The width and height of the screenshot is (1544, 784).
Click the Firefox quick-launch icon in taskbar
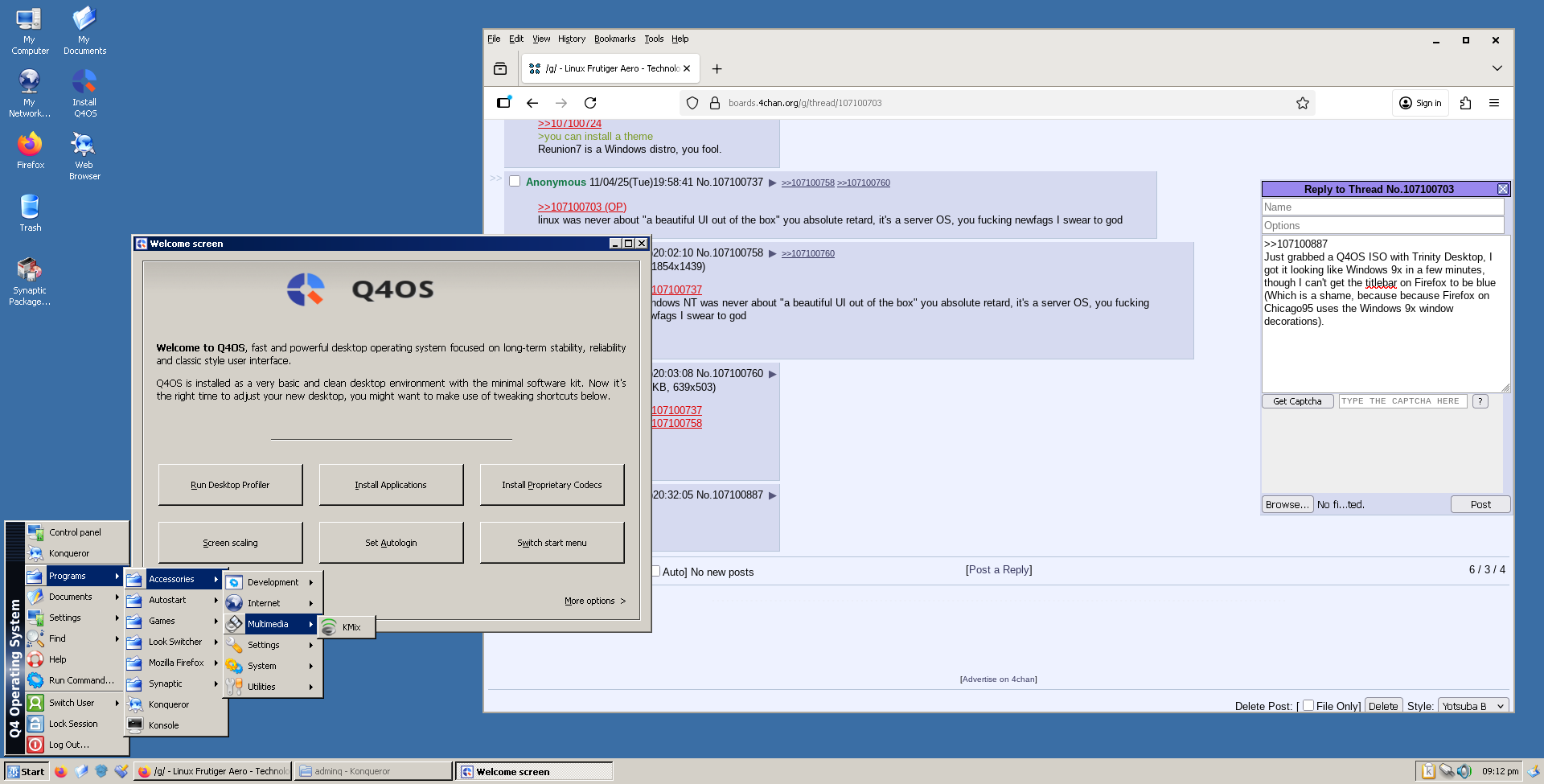pyautogui.click(x=60, y=771)
